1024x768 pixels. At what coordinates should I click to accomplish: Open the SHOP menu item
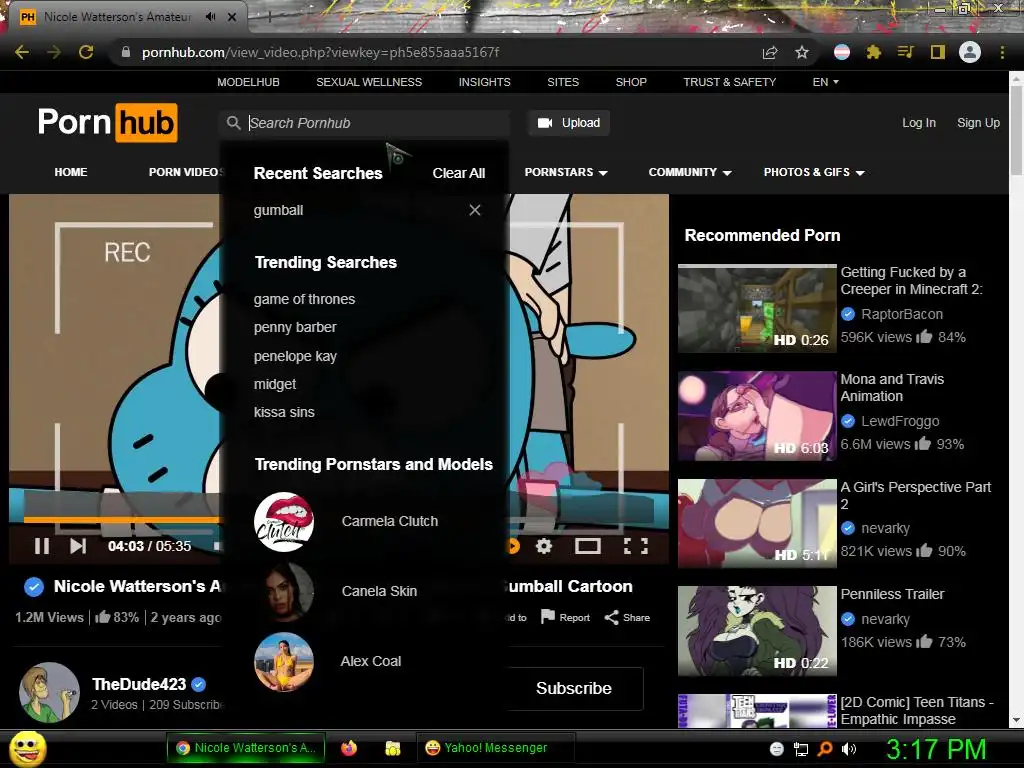click(x=631, y=82)
